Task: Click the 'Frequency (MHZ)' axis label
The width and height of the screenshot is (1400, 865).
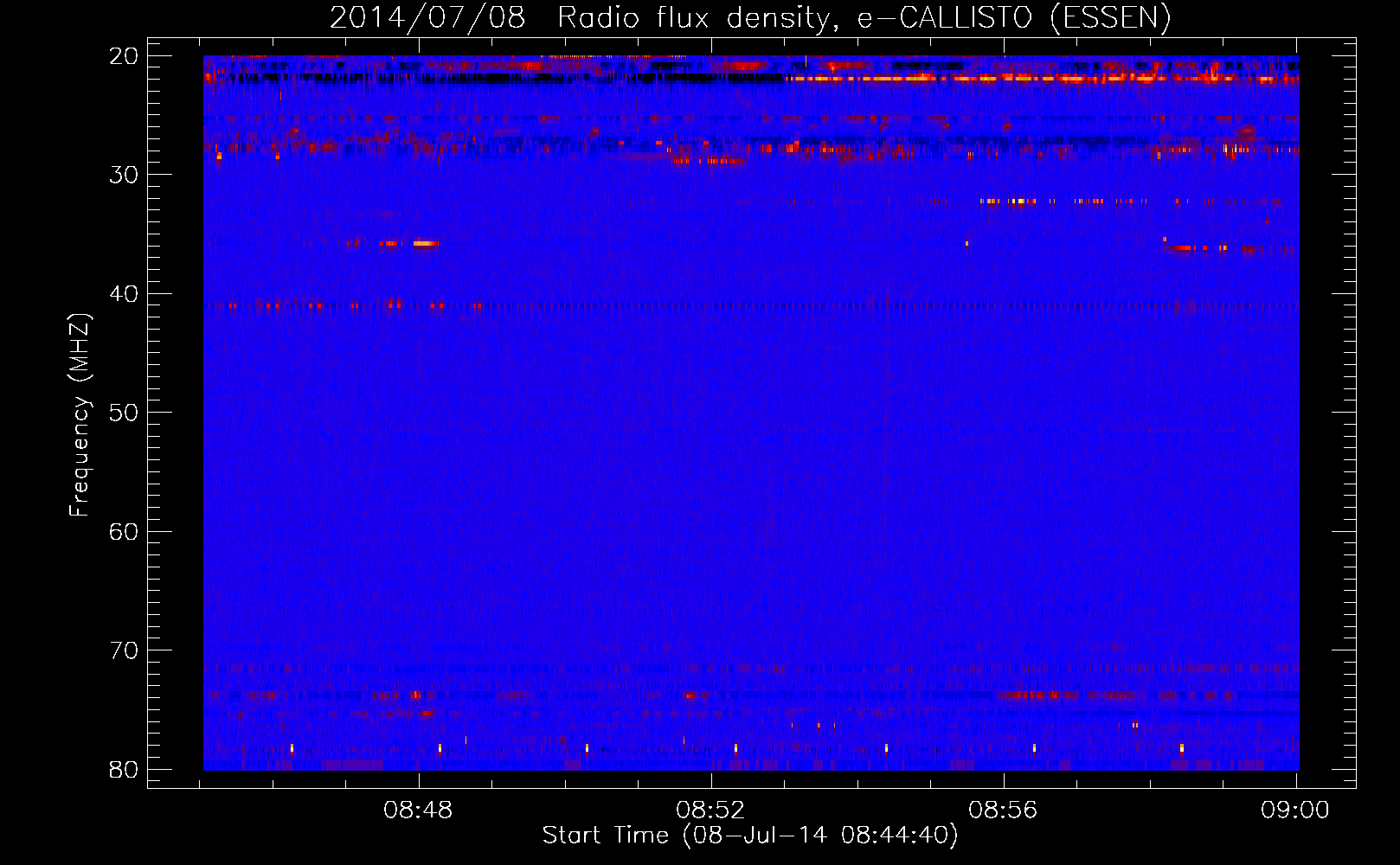Action: (x=80, y=415)
